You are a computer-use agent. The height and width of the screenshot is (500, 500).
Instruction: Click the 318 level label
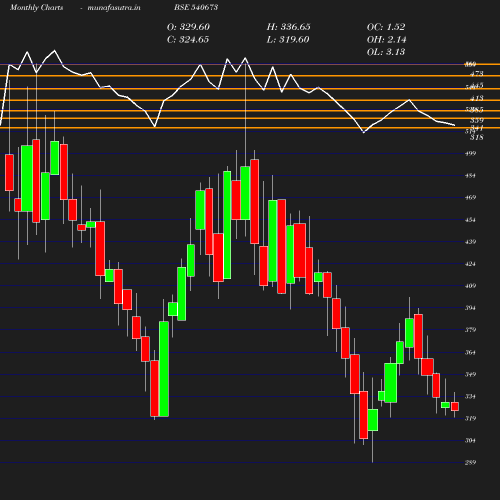(477, 137)
